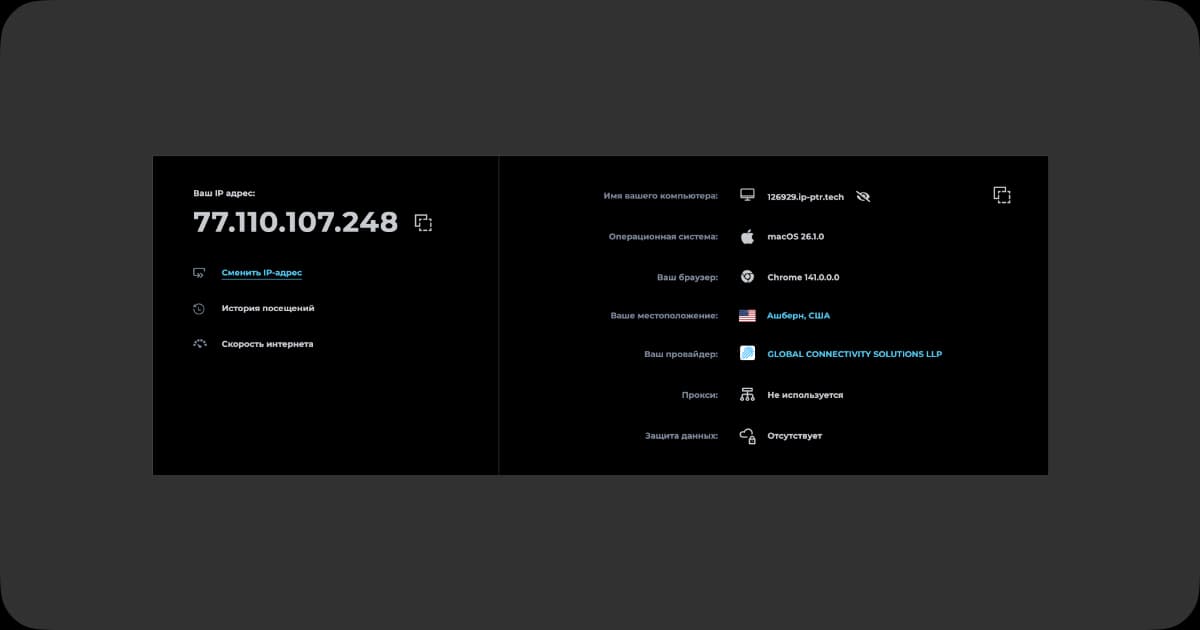Click the proxy network icon
1200x630 pixels.
747,395
